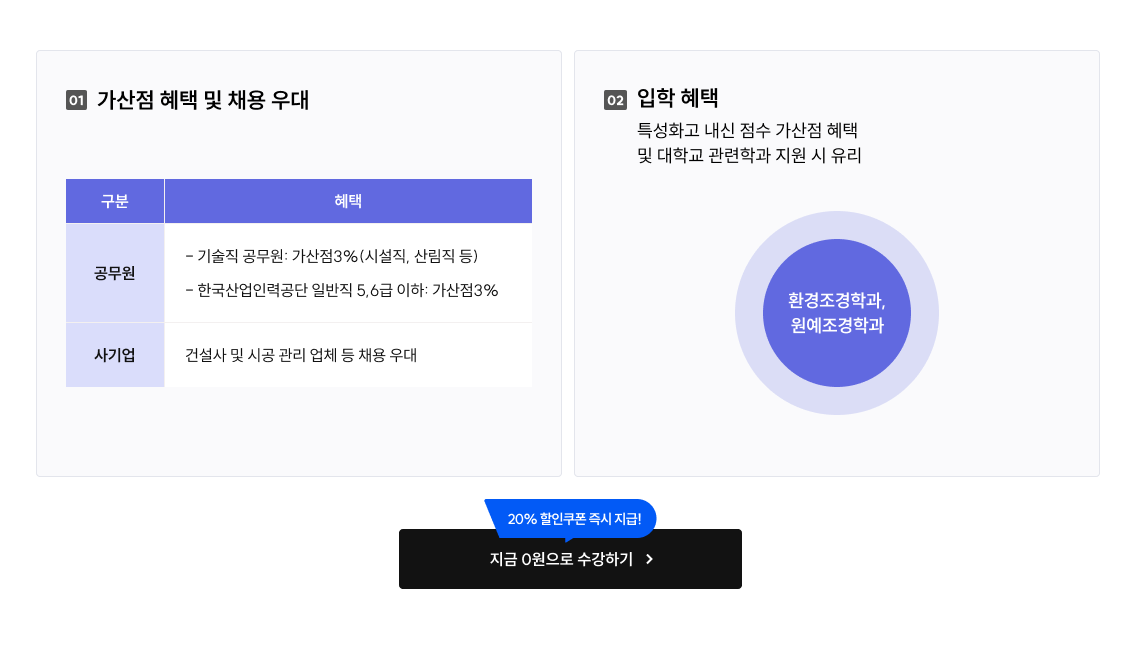
Task: Click the '혜택' table header cell
Action: click(348, 201)
